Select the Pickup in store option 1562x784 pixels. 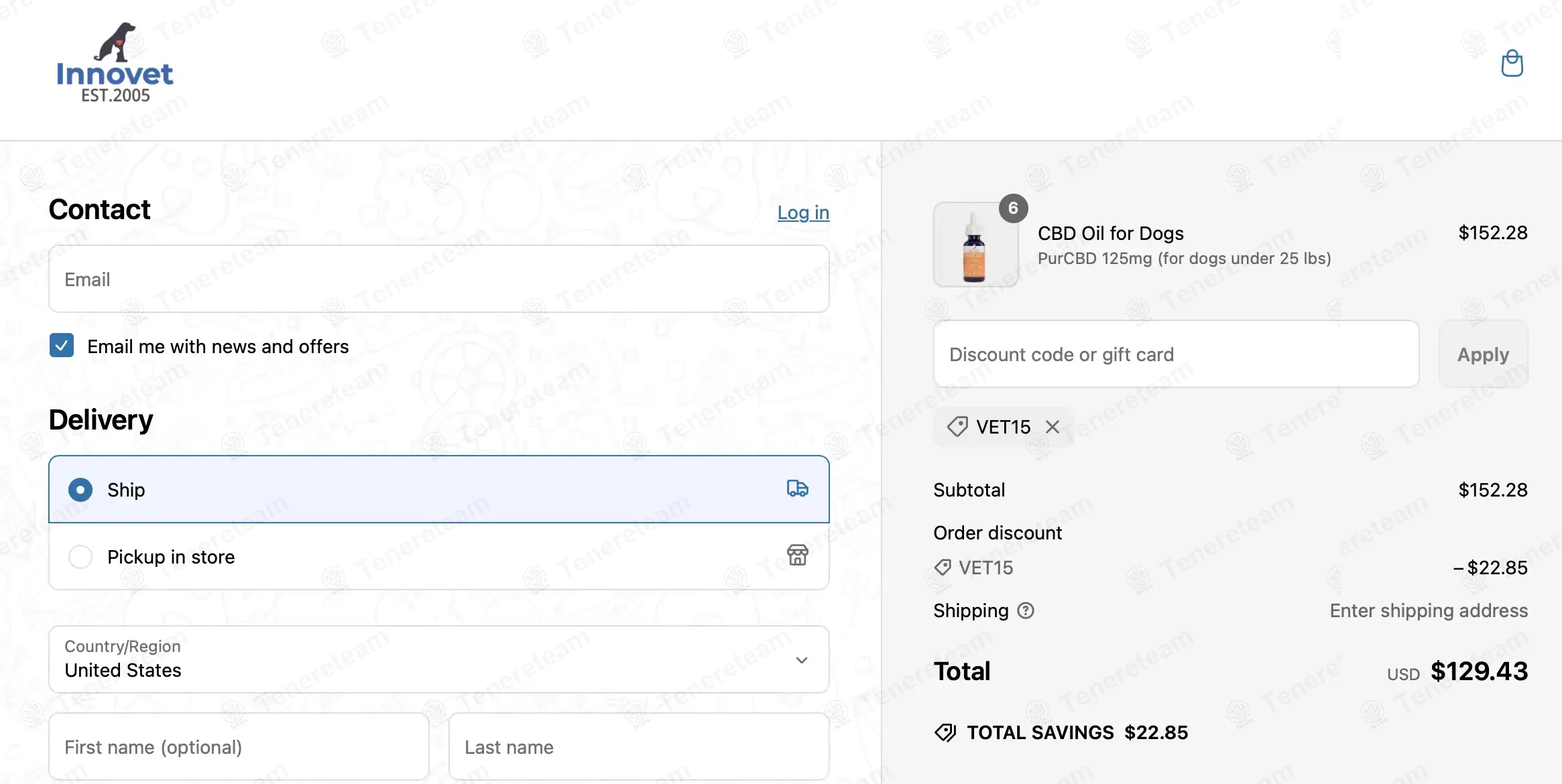[x=439, y=556]
